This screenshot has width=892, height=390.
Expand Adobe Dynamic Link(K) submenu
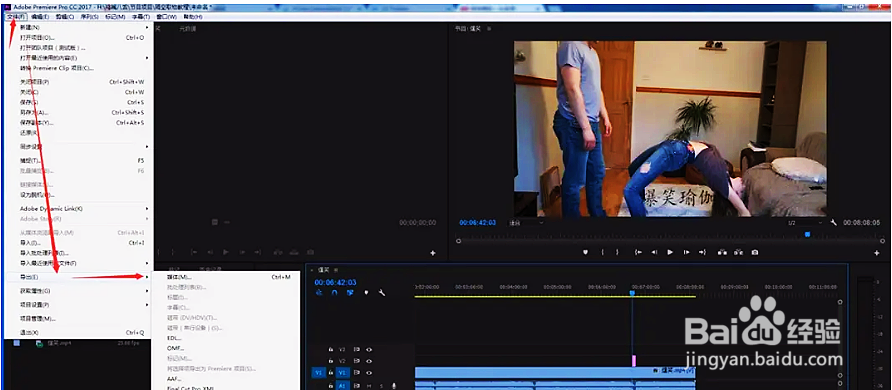(x=78, y=209)
